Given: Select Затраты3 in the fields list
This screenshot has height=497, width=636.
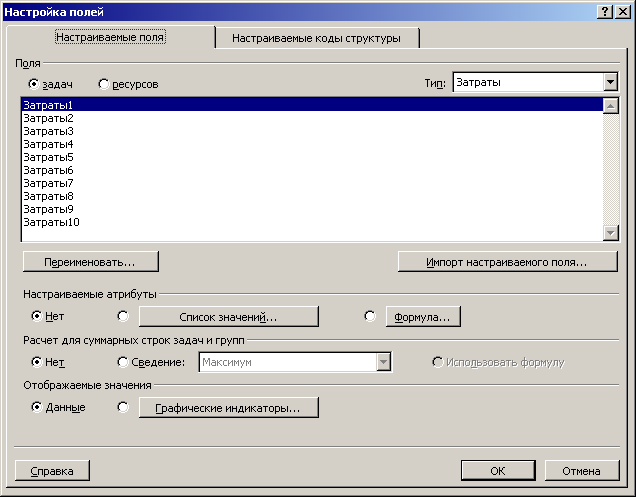Looking at the screenshot, I should [312, 131].
